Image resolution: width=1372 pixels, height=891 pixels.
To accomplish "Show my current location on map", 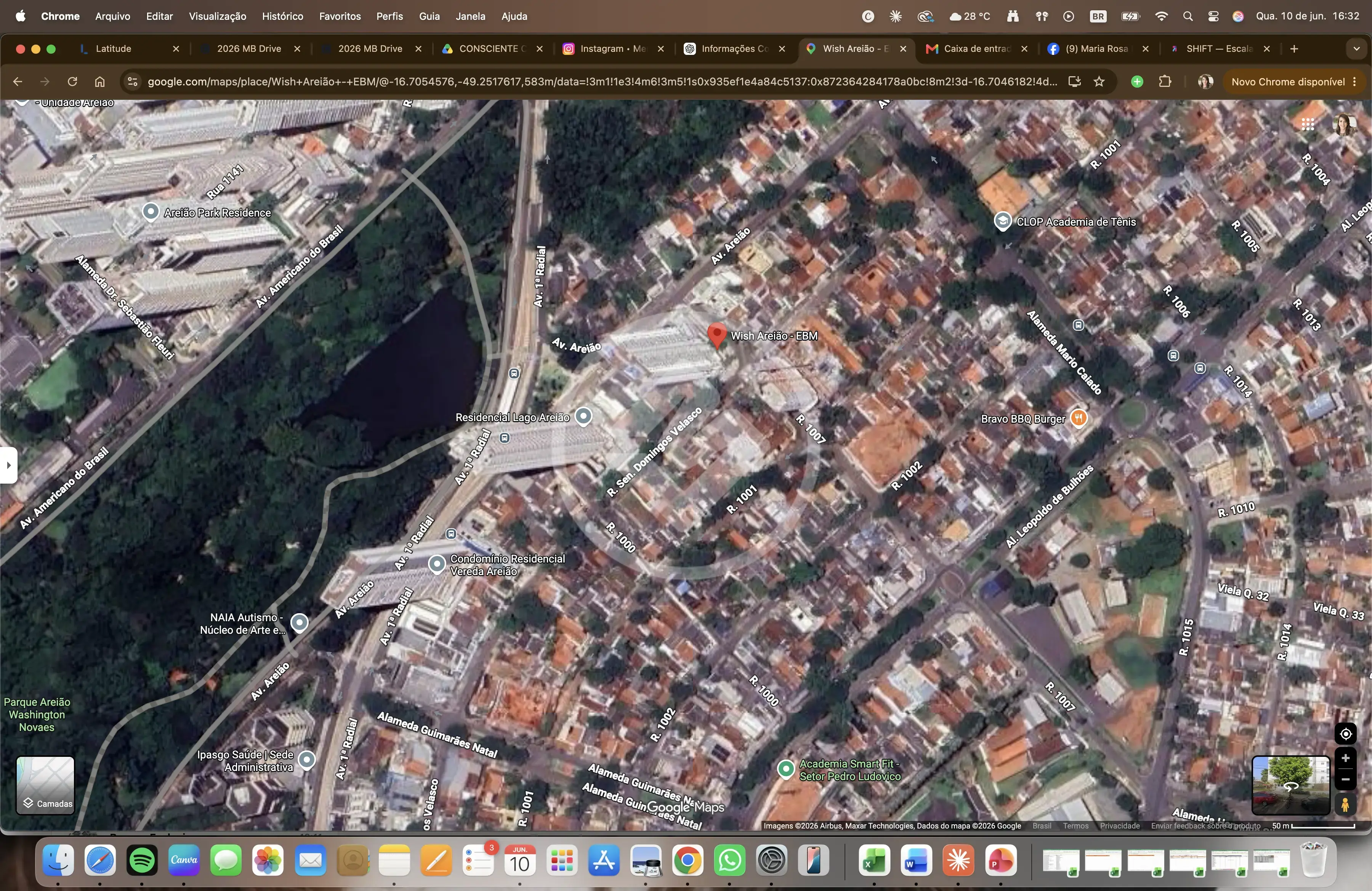I will click(1345, 734).
